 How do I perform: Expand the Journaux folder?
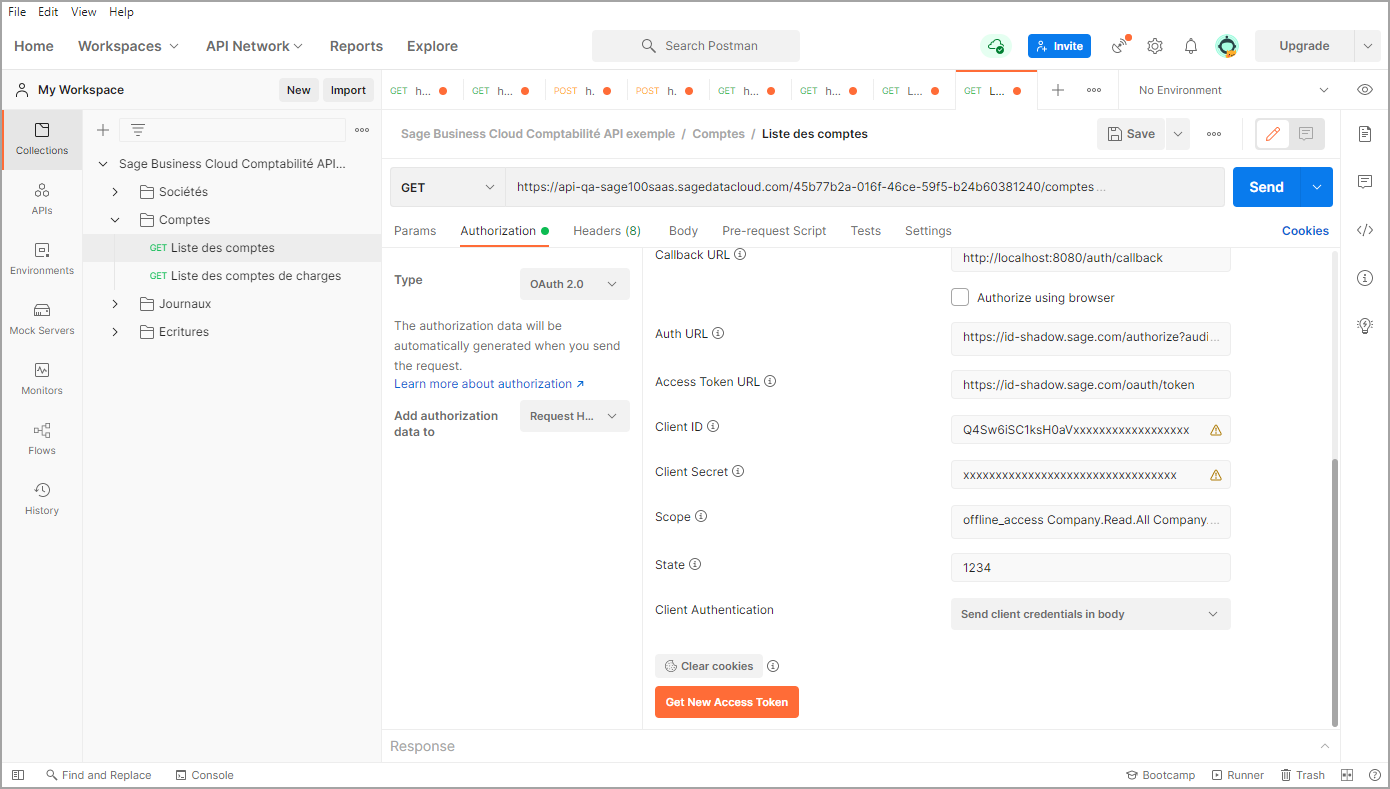pos(115,304)
